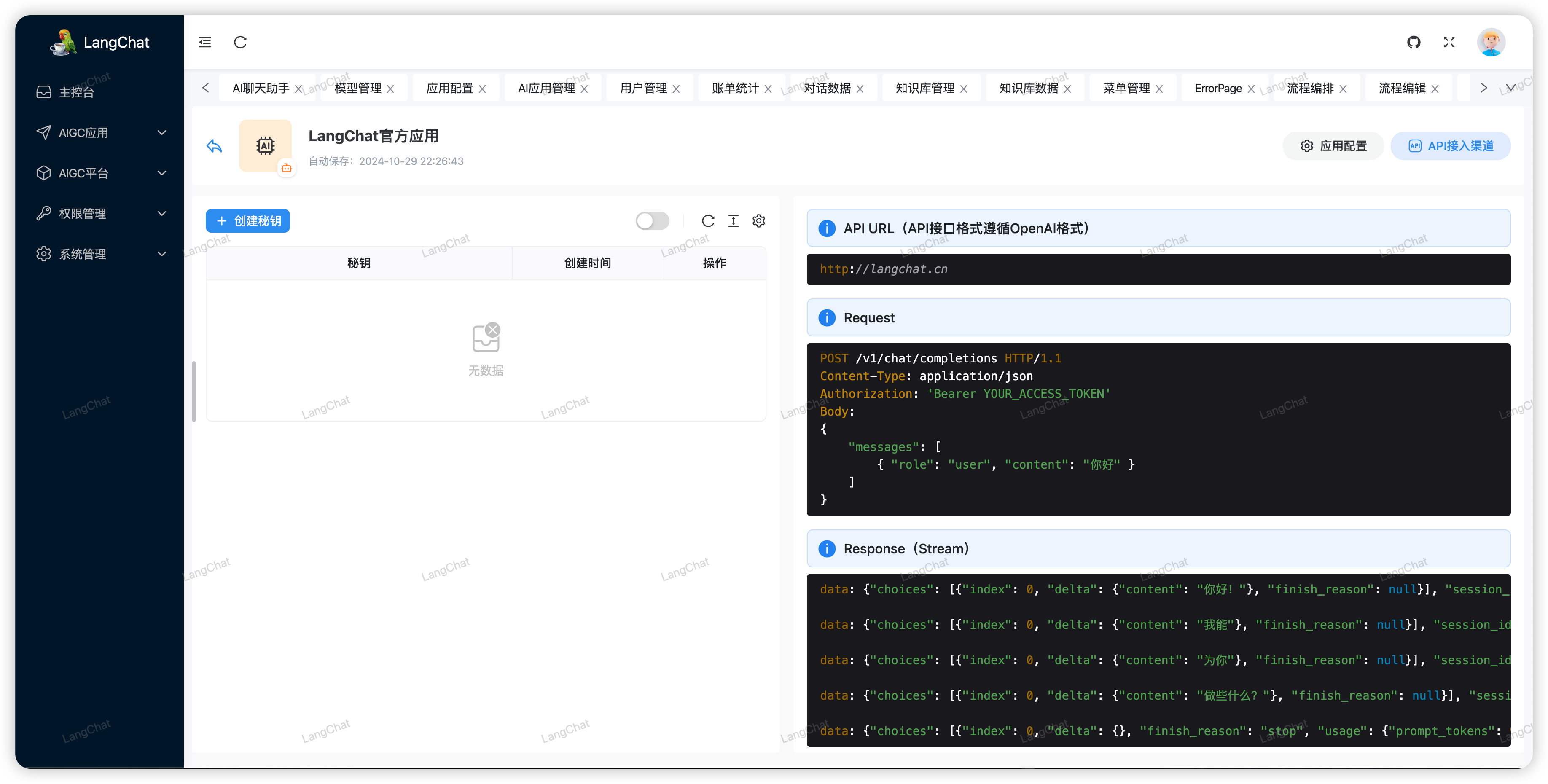1548x784 pixels.
Task: Close the 模型管理 tab
Action: click(391, 89)
